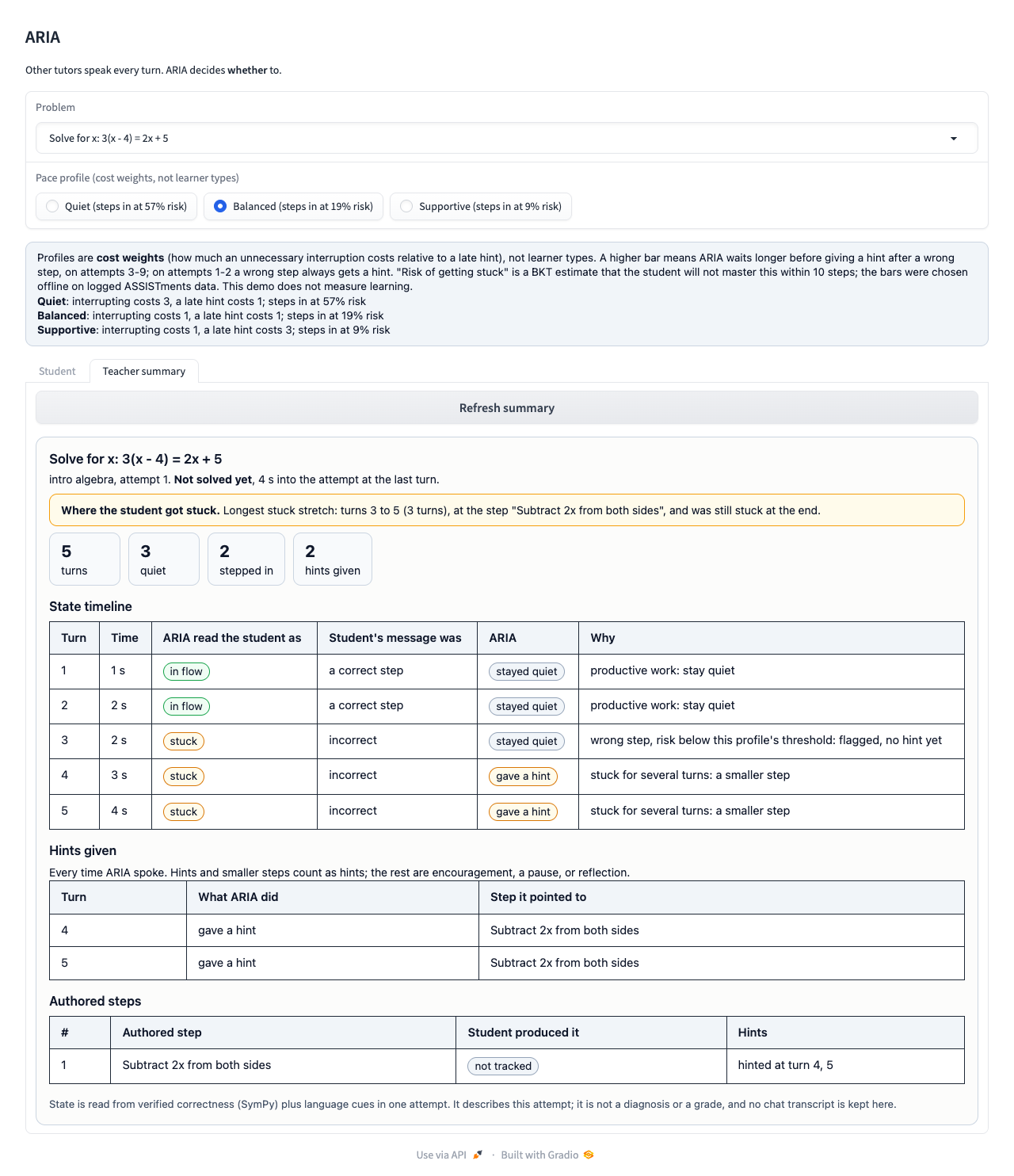Click the Refresh summary button
The height and width of the screenshot is (1176, 1014).
[x=507, y=408]
